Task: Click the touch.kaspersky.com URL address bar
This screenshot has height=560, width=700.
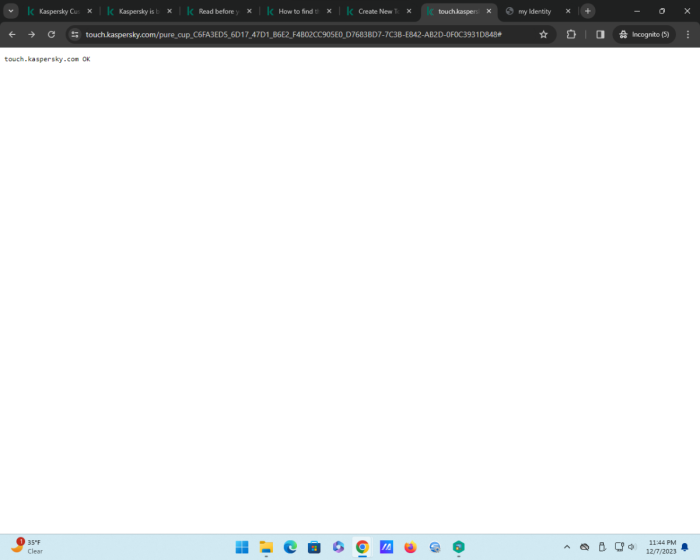Action: tap(293, 34)
